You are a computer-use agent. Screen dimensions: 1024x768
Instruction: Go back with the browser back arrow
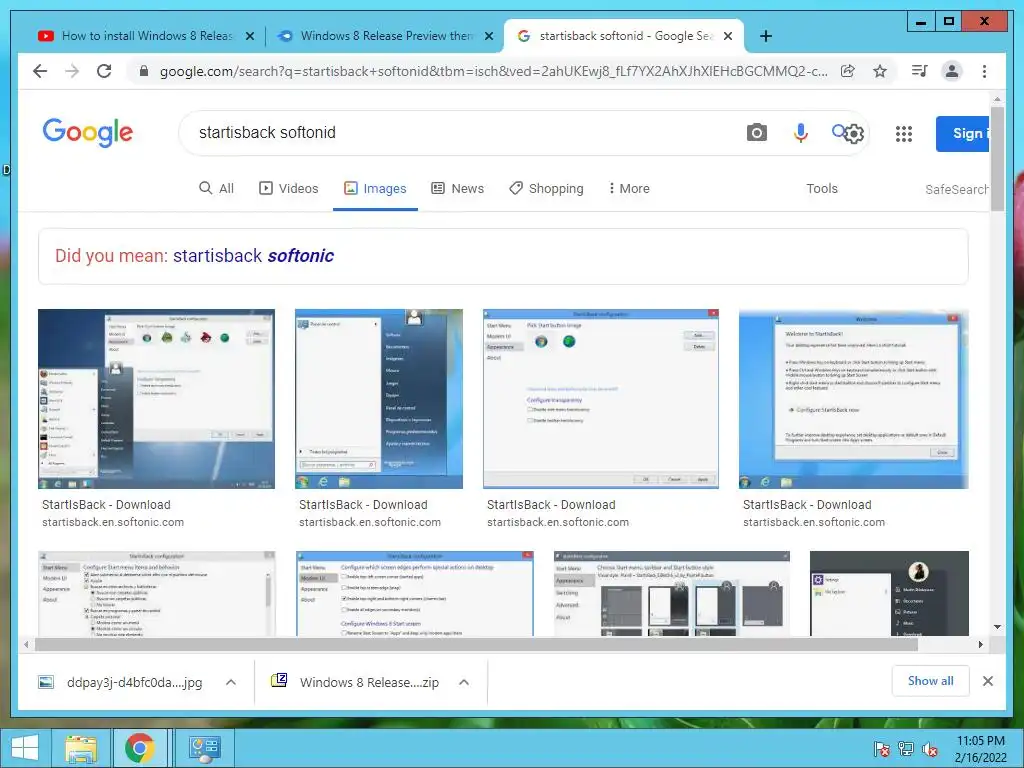coord(40,71)
